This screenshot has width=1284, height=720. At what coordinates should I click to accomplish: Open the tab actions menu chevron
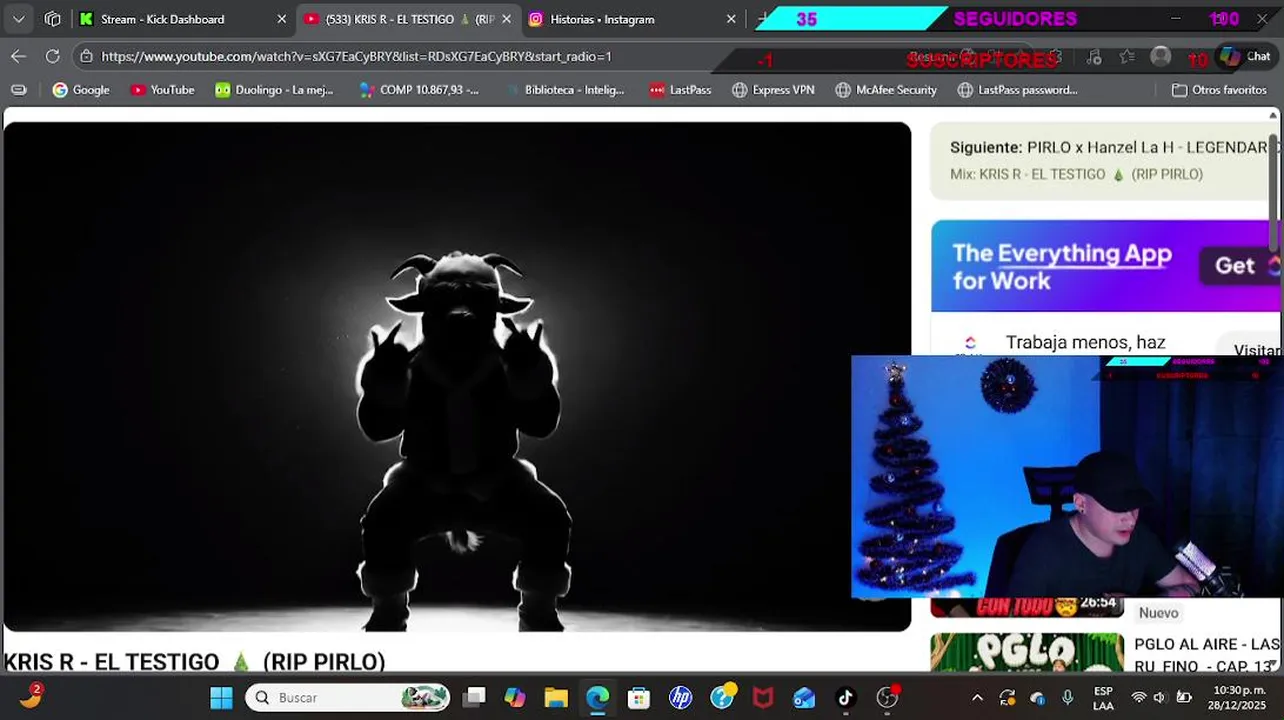pos(18,19)
